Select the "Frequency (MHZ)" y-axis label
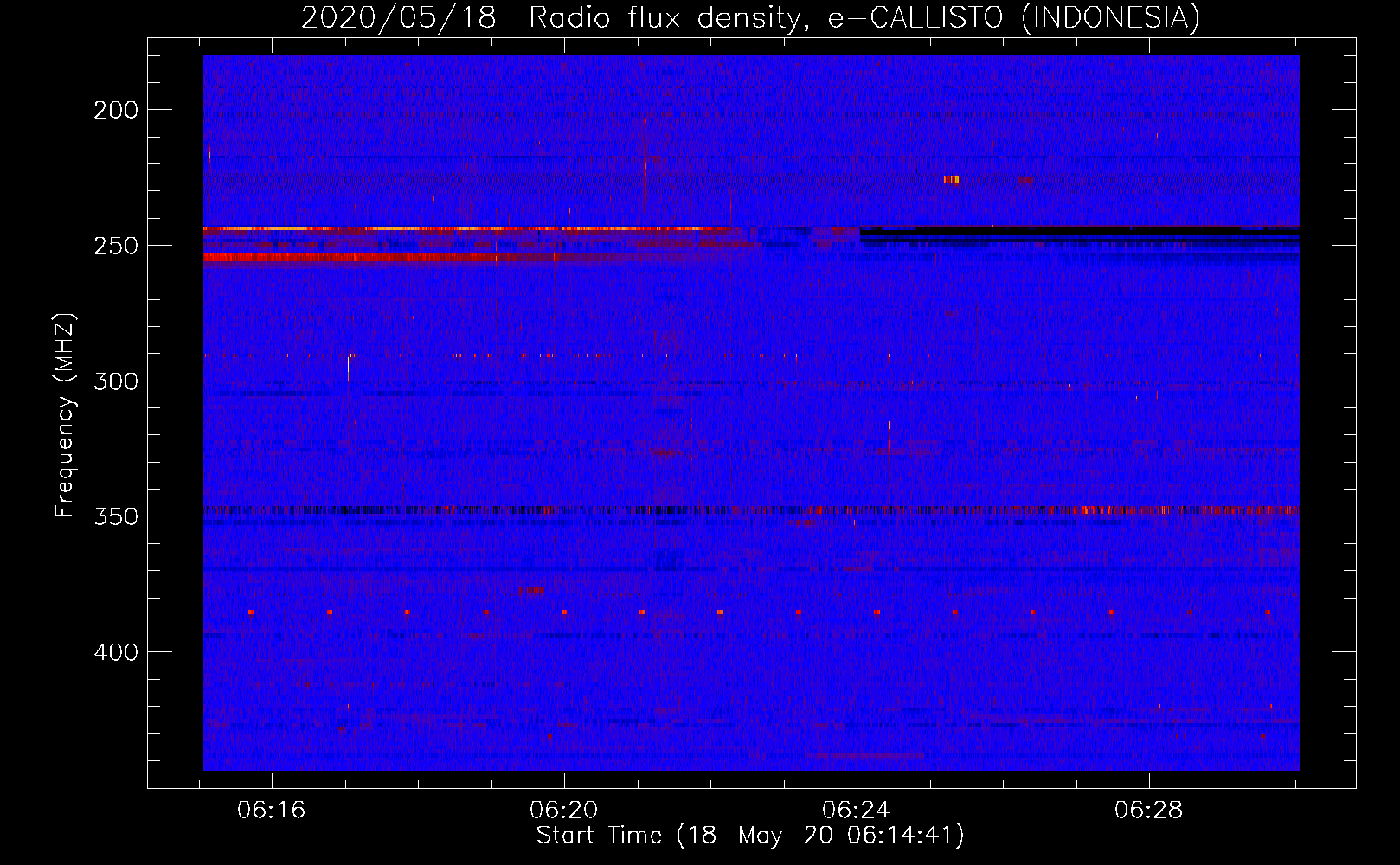 pyautogui.click(x=65, y=415)
